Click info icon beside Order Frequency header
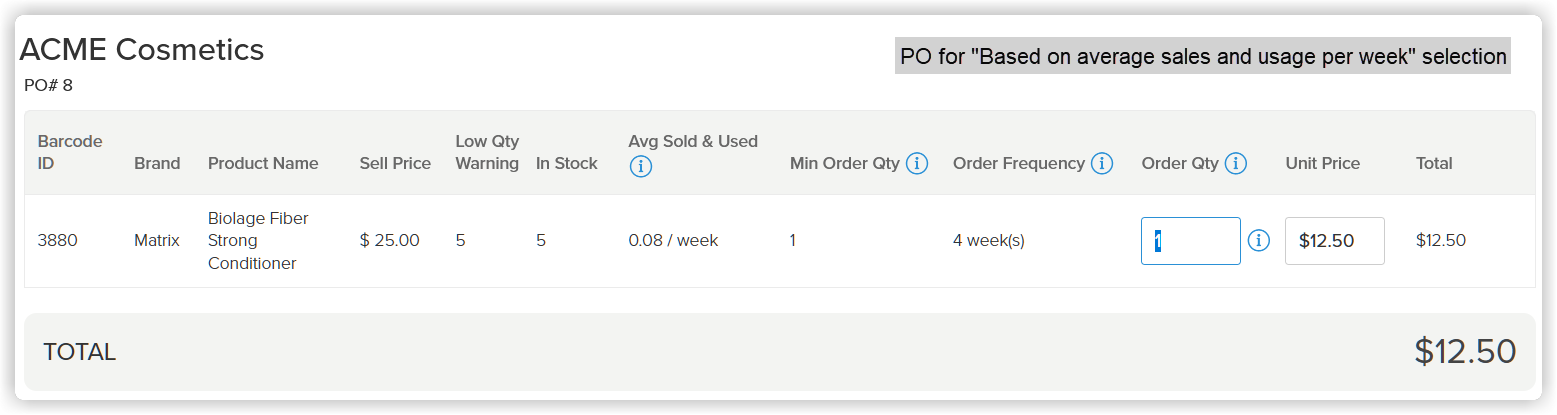The image size is (1557, 415). point(1102,163)
